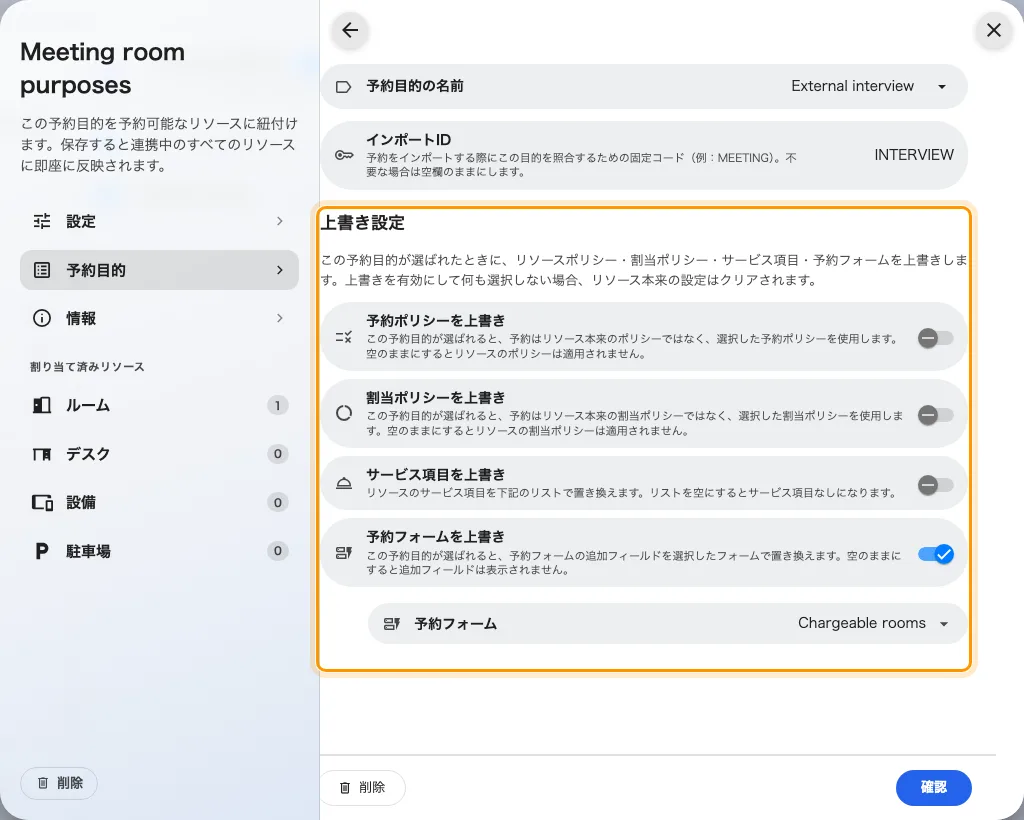The image size is (1024, 820).
Task: Click the room door icon next to ルーム
Action: [42, 405]
